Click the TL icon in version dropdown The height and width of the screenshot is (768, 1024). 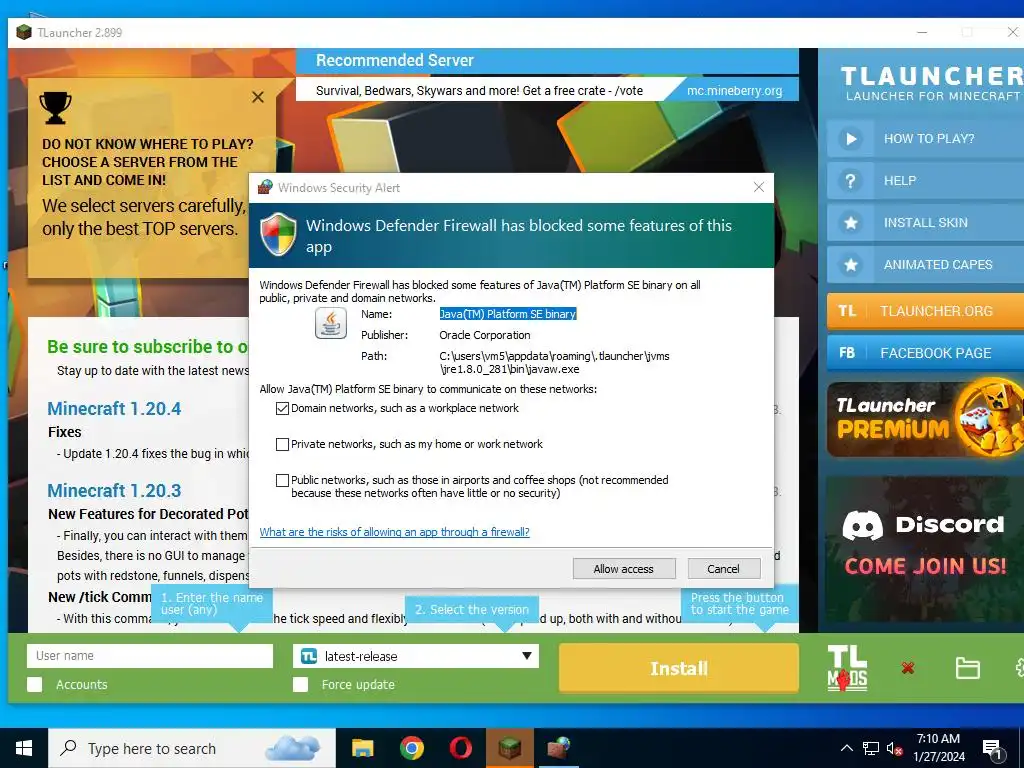(x=309, y=656)
